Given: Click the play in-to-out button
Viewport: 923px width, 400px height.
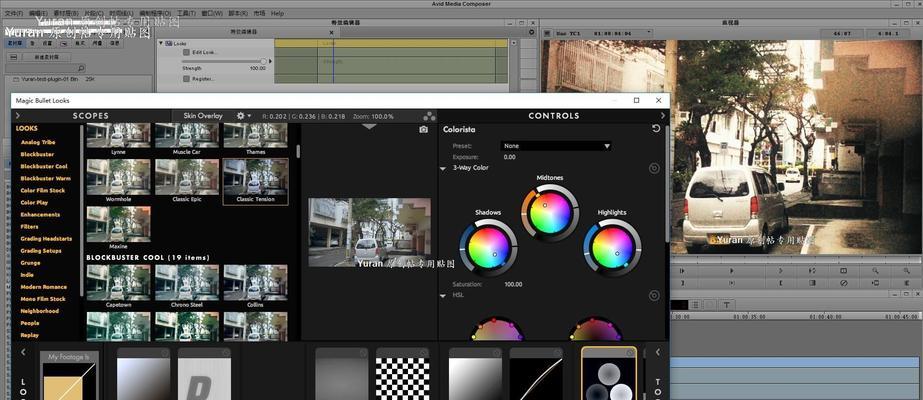Looking at the screenshot, I should (x=732, y=283).
